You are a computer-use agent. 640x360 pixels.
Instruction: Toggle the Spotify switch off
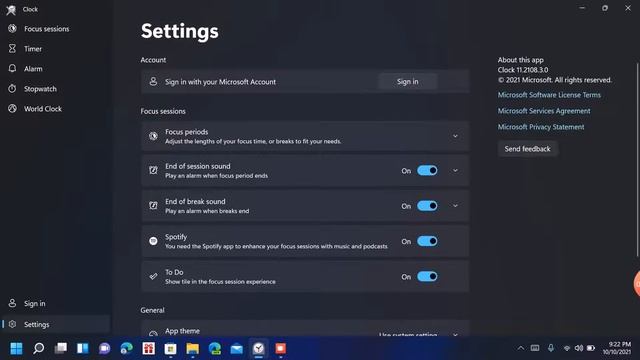point(427,241)
